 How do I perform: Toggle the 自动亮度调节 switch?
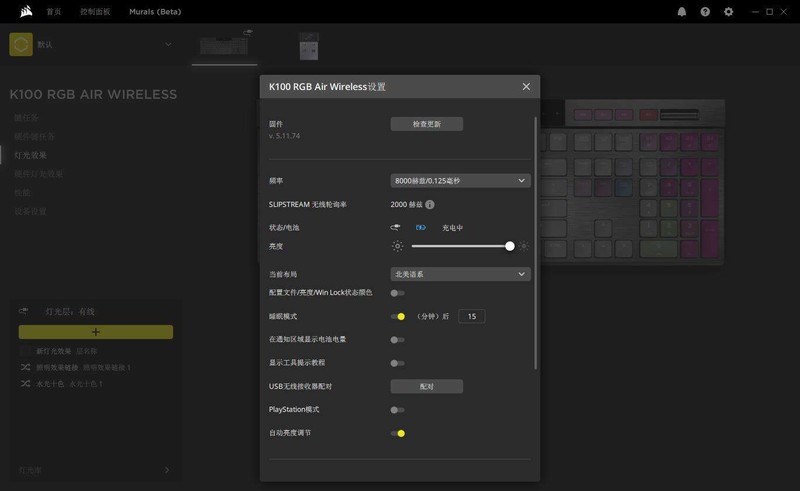point(397,433)
